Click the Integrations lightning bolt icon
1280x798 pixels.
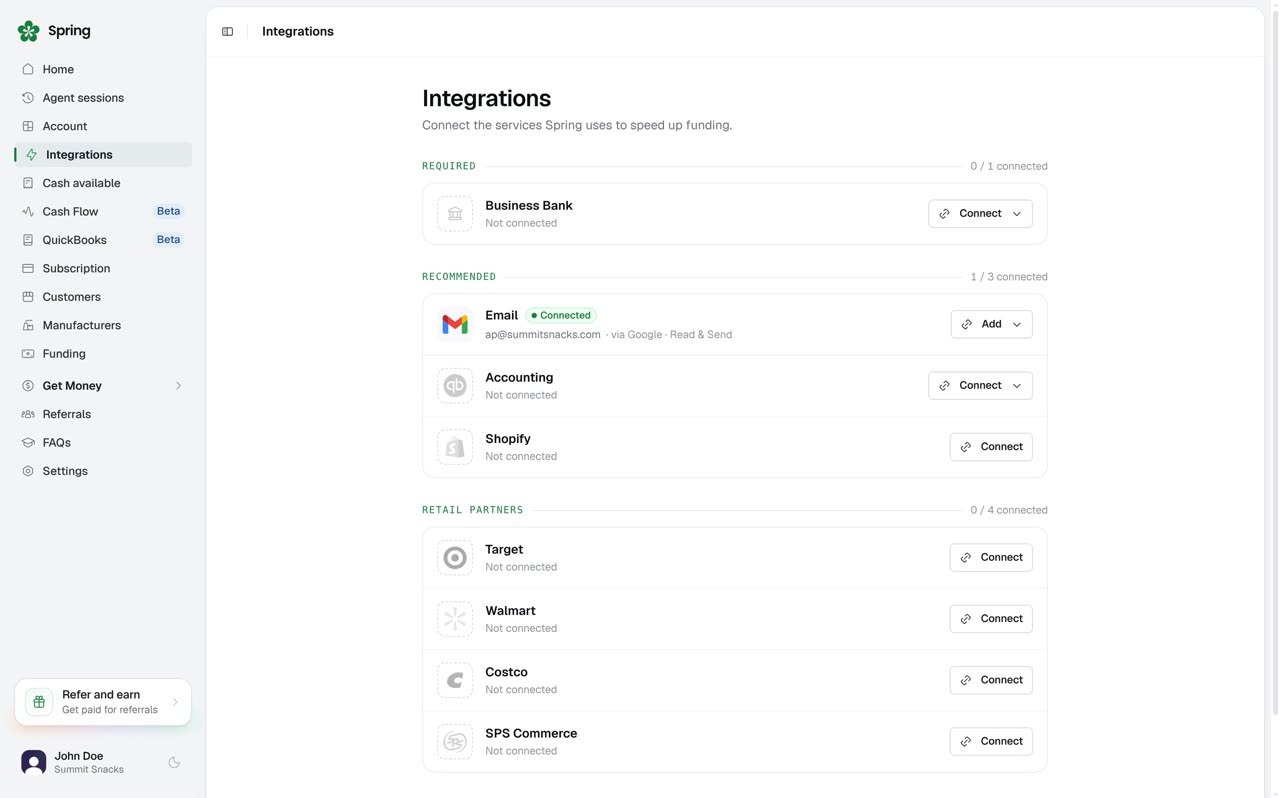click(32, 155)
